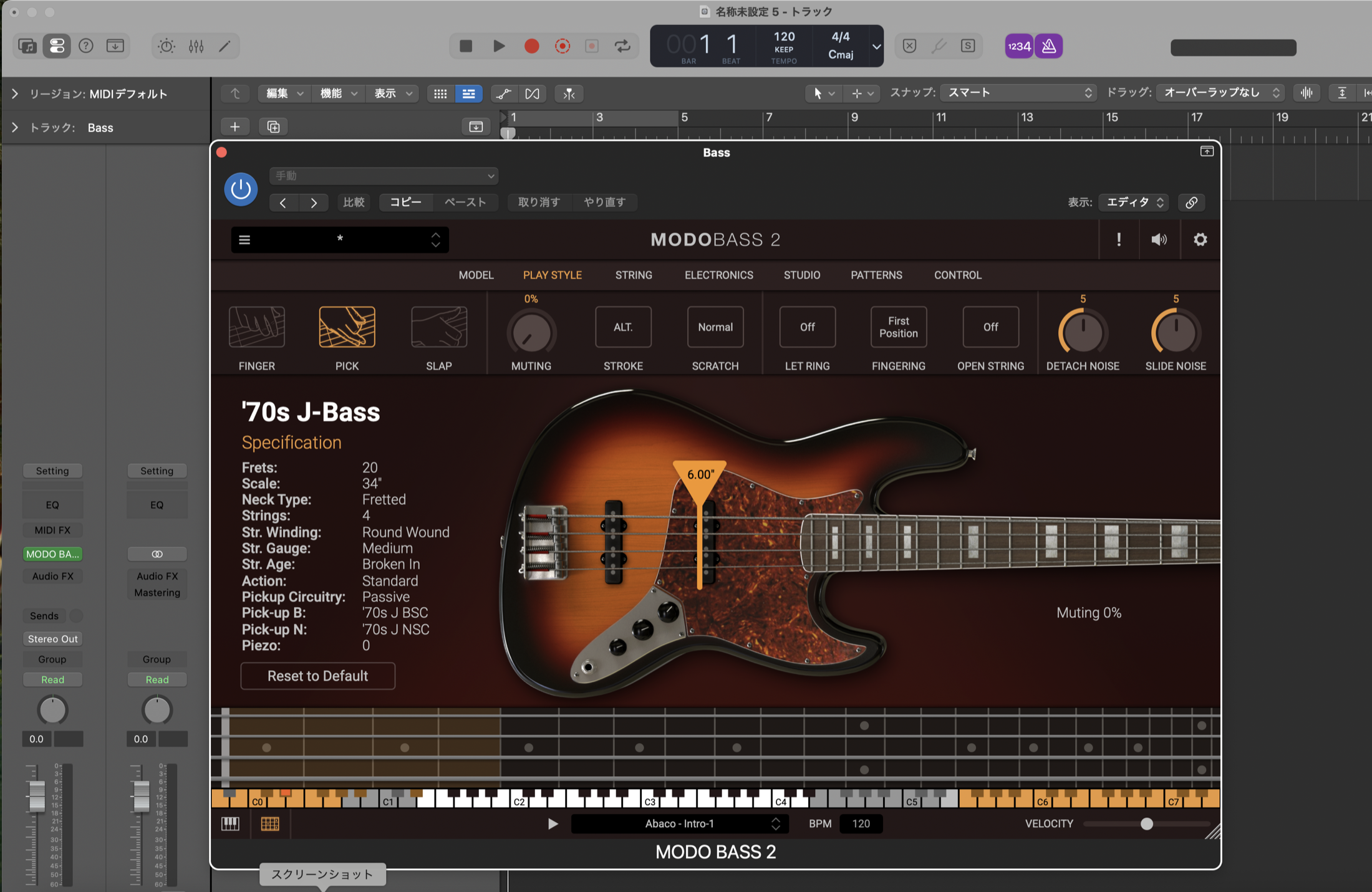This screenshot has width=1372, height=892.
Task: Toggle the automation curve icon
Action: (503, 94)
